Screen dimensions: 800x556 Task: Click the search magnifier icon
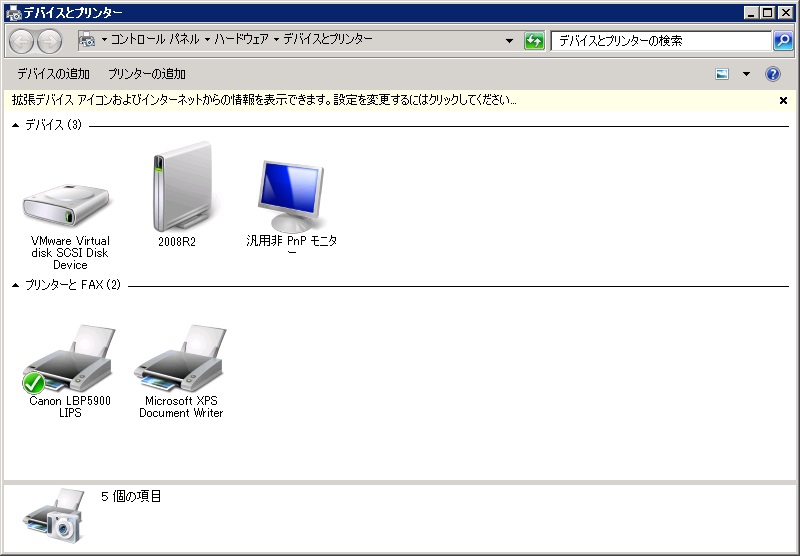pos(783,41)
